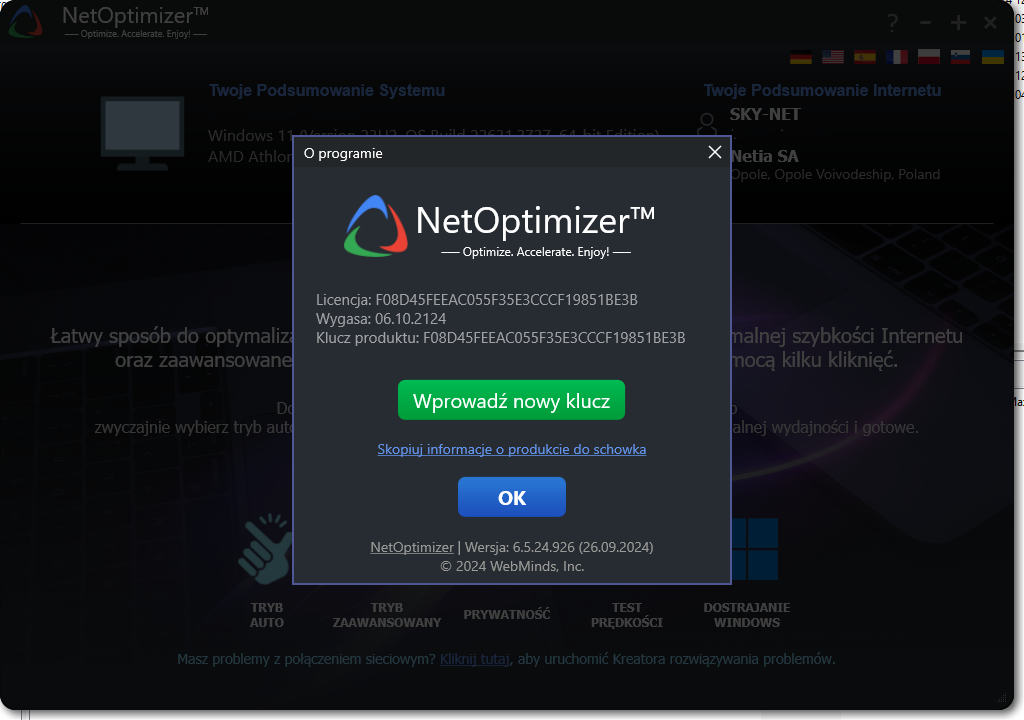Open the Prywatność section
1024x720 pixels.
coord(507,614)
